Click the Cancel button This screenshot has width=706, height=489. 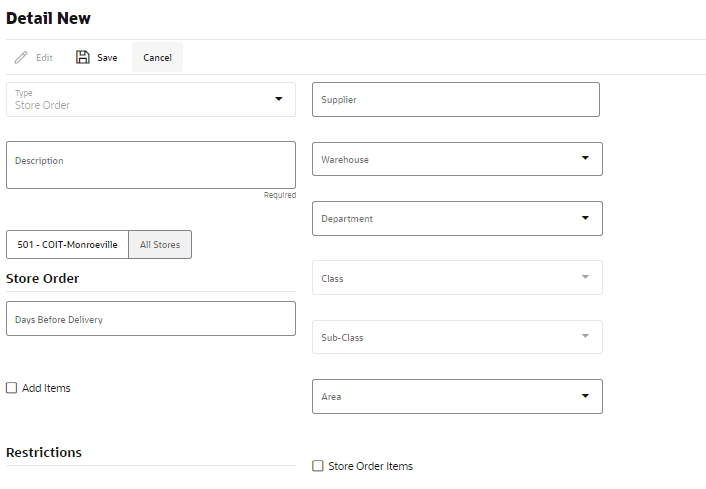pyautogui.click(x=158, y=58)
